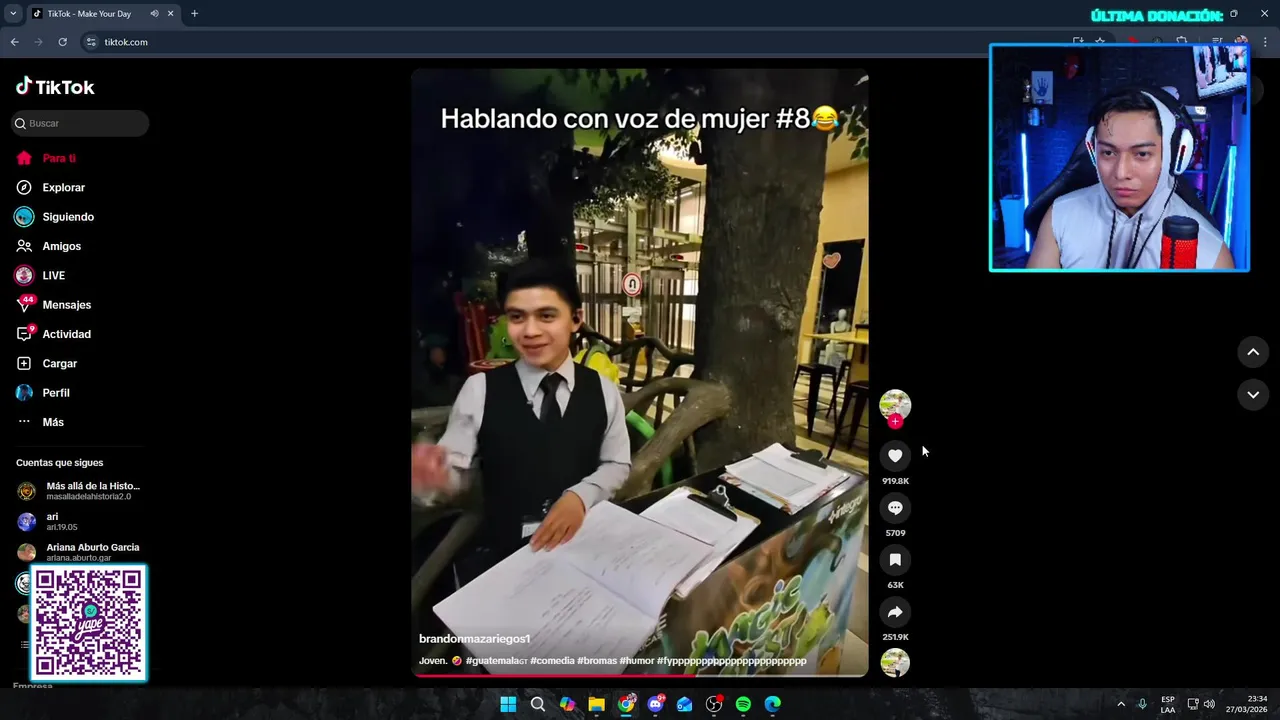This screenshot has width=1280, height=720.
Task: Open Discord from taskbar
Action: [655, 704]
